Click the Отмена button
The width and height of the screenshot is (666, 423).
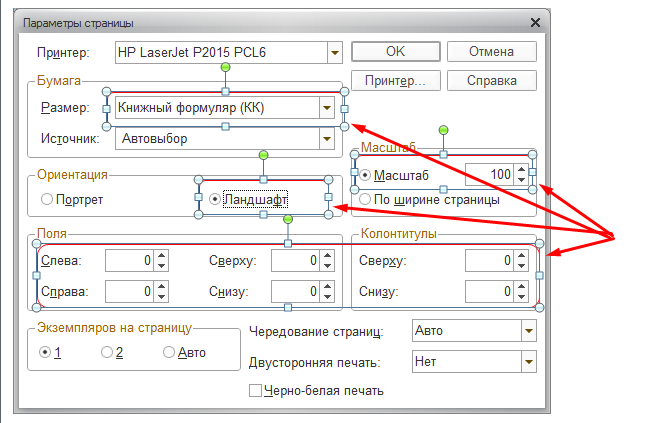coord(491,51)
